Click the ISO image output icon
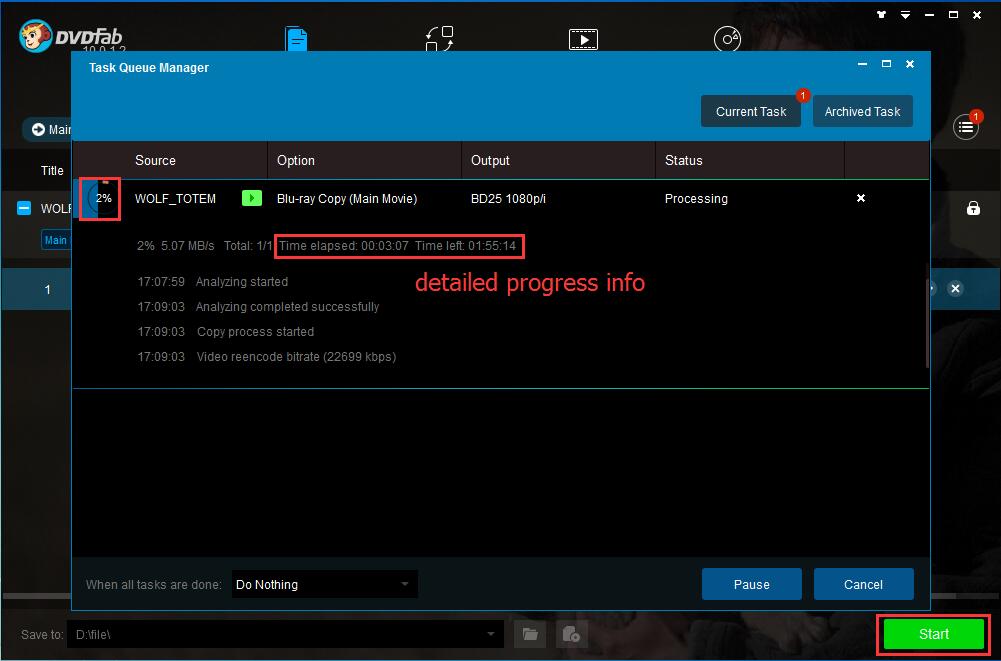The width and height of the screenshot is (1001, 661). (x=571, y=634)
